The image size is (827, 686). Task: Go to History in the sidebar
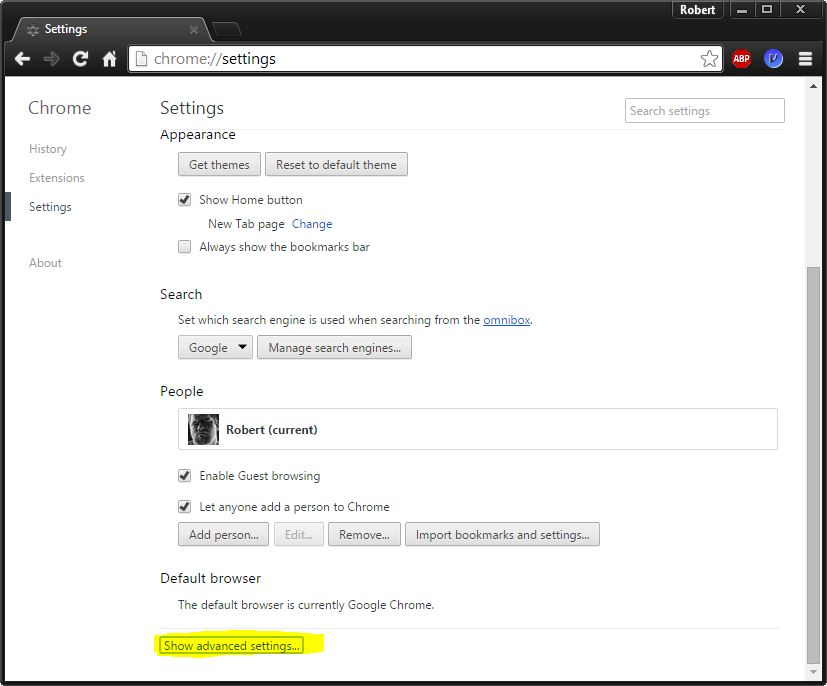(48, 149)
